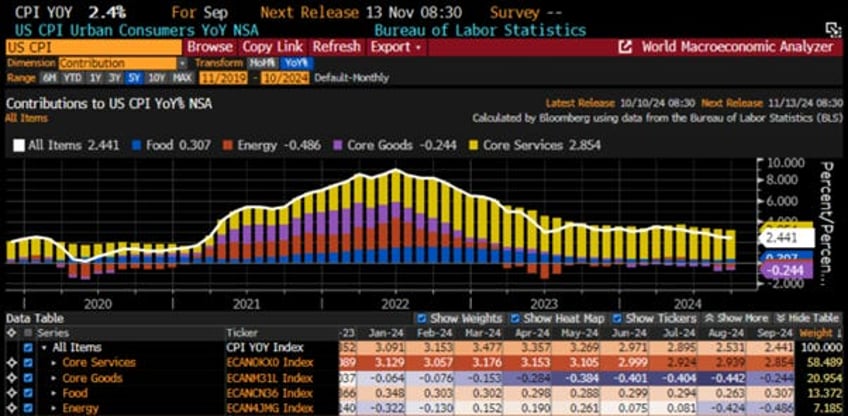Uncheck the Show Weights checkbox
This screenshot has height=416, width=848.
pos(422,318)
